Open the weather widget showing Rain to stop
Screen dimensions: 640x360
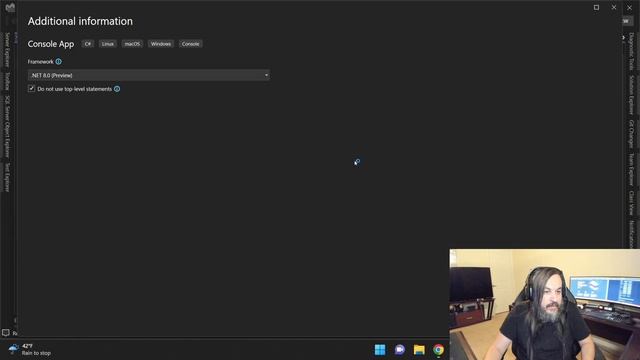pos(29,349)
